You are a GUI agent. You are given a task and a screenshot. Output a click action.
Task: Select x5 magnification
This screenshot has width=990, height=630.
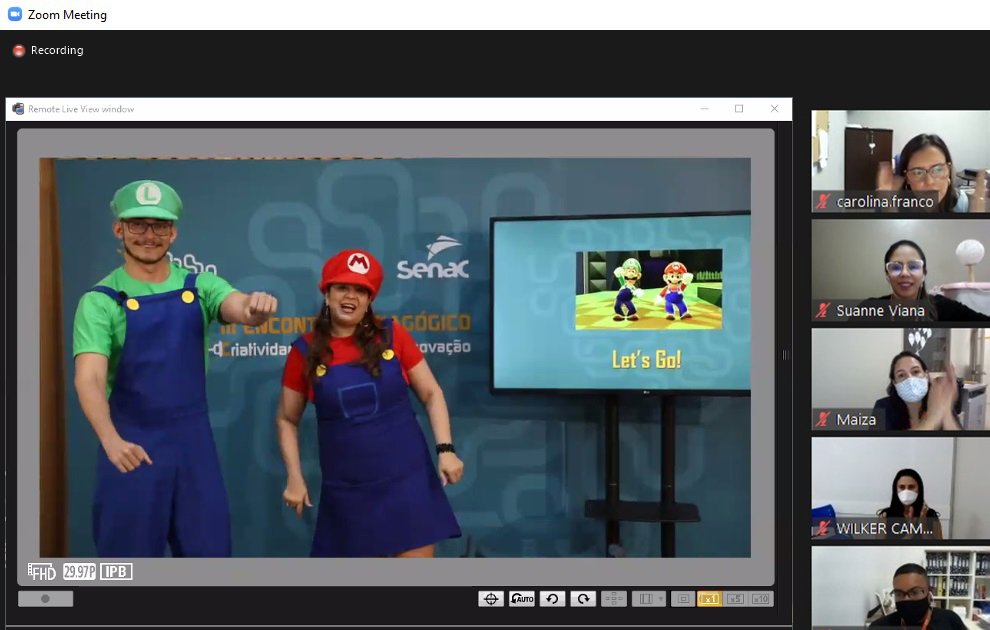pyautogui.click(x=735, y=598)
